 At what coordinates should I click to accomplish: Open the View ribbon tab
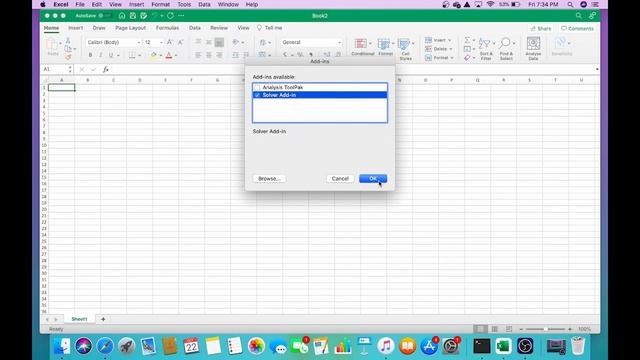click(x=243, y=28)
